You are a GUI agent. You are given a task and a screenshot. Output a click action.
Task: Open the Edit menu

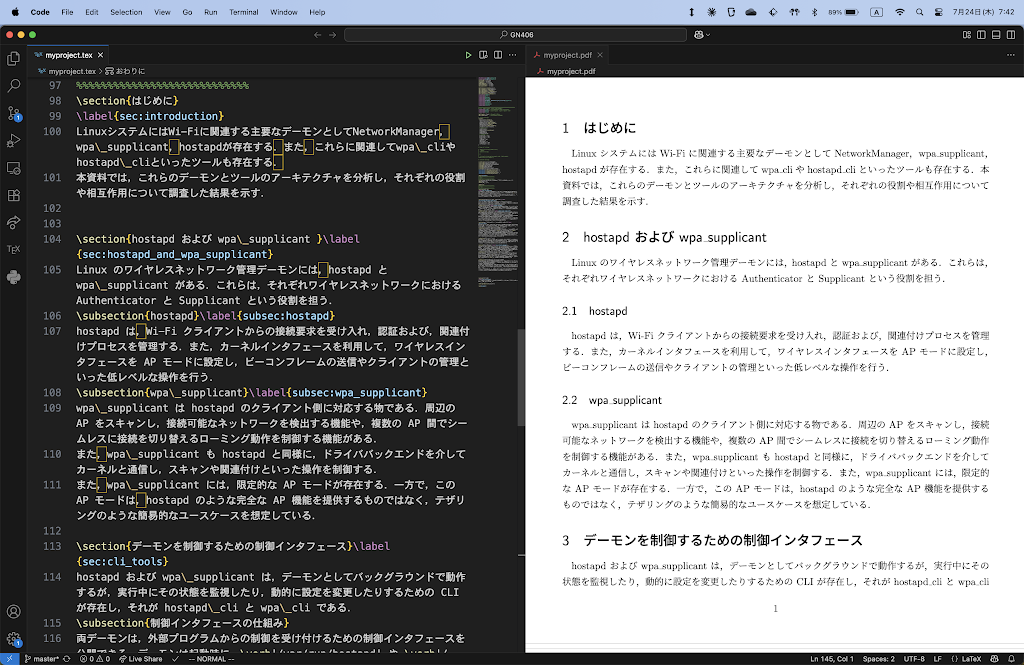click(91, 12)
